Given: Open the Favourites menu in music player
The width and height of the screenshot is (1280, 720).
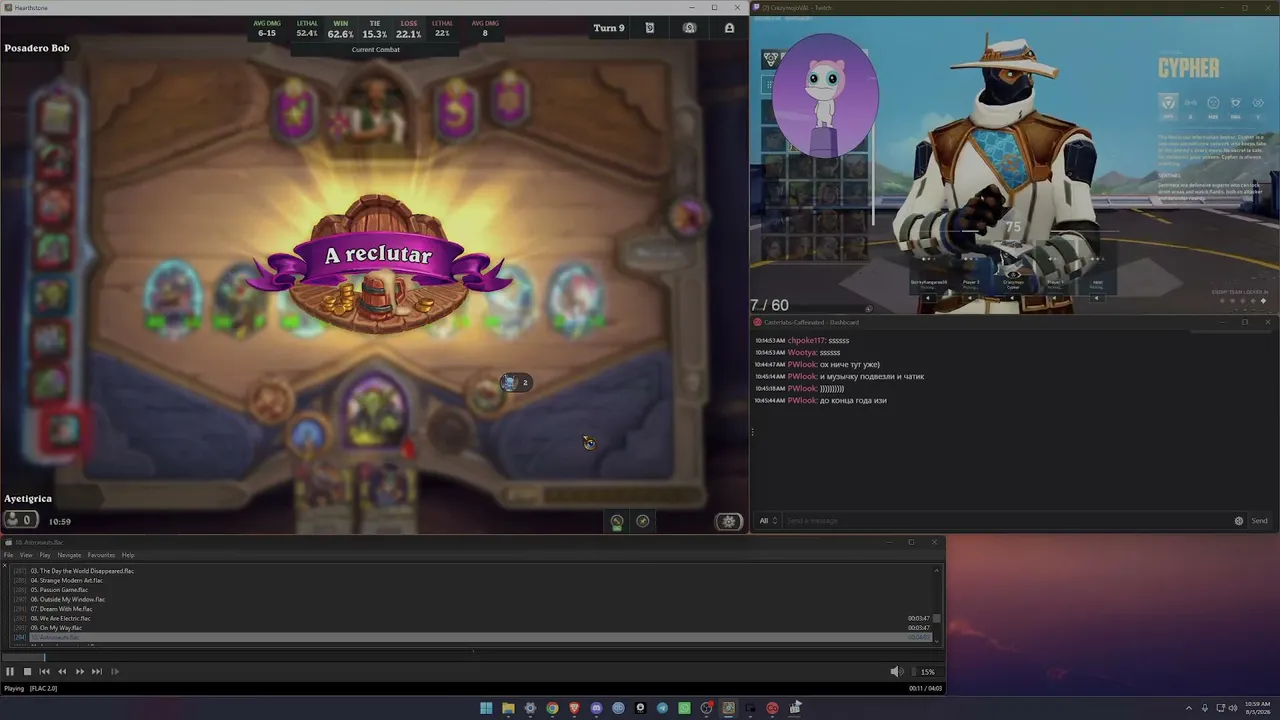Looking at the screenshot, I should (x=101, y=555).
